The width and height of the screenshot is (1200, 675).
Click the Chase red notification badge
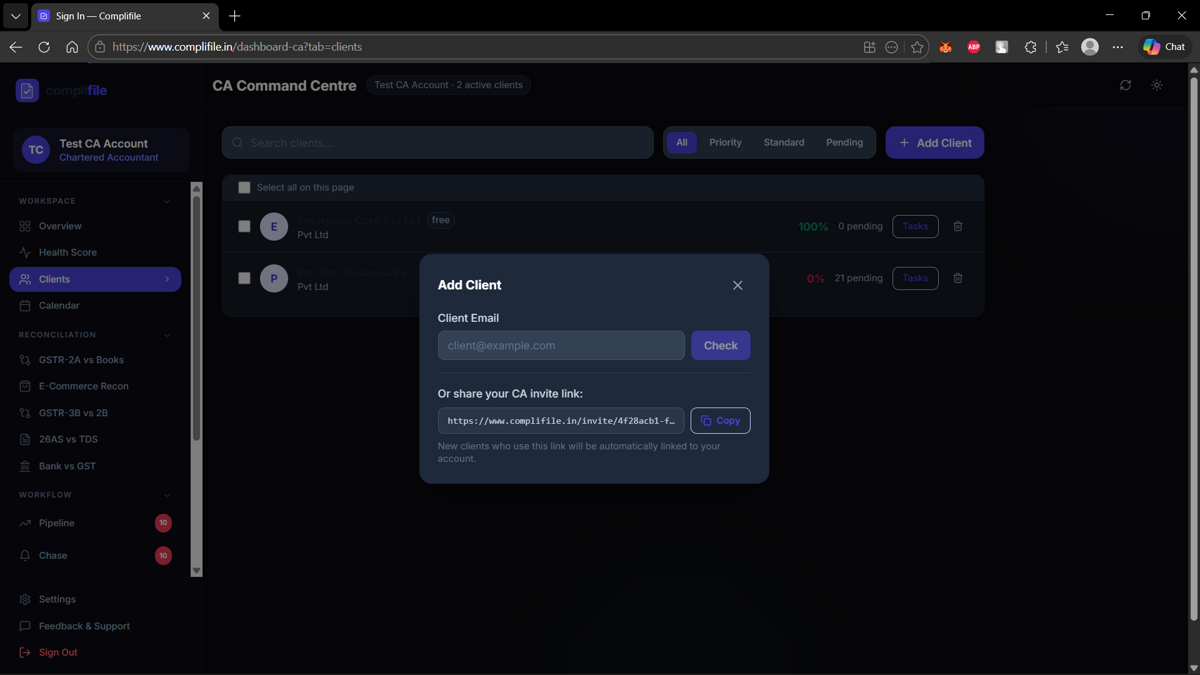(163, 555)
